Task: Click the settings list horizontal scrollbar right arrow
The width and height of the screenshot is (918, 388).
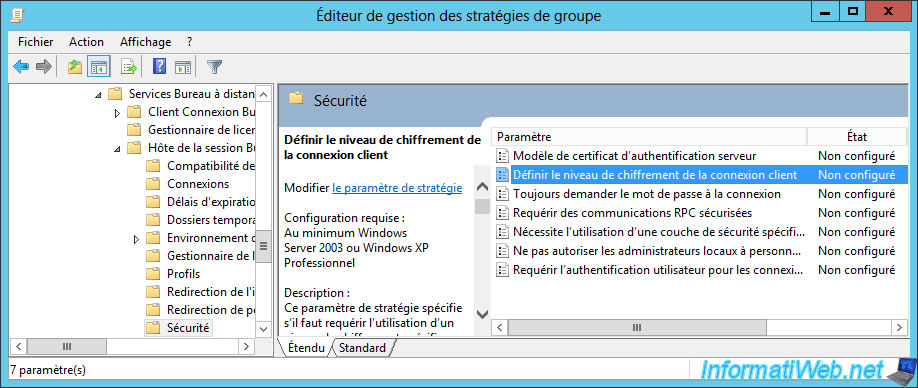Action: click(x=899, y=327)
